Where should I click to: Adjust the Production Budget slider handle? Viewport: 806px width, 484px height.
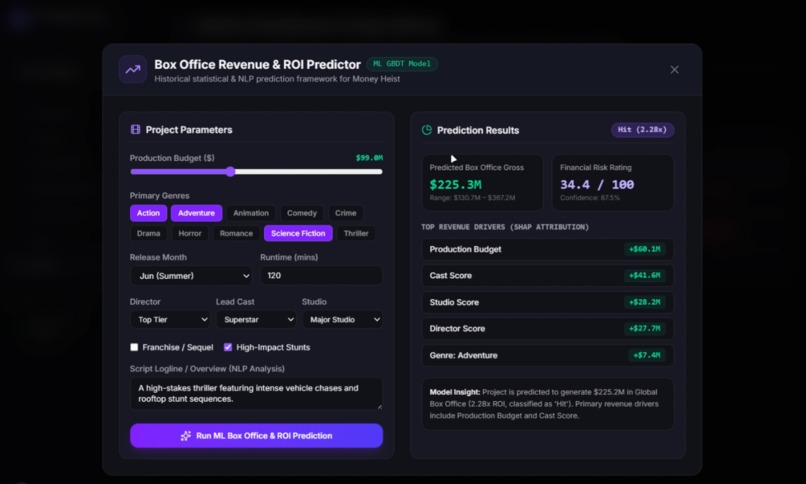click(230, 172)
